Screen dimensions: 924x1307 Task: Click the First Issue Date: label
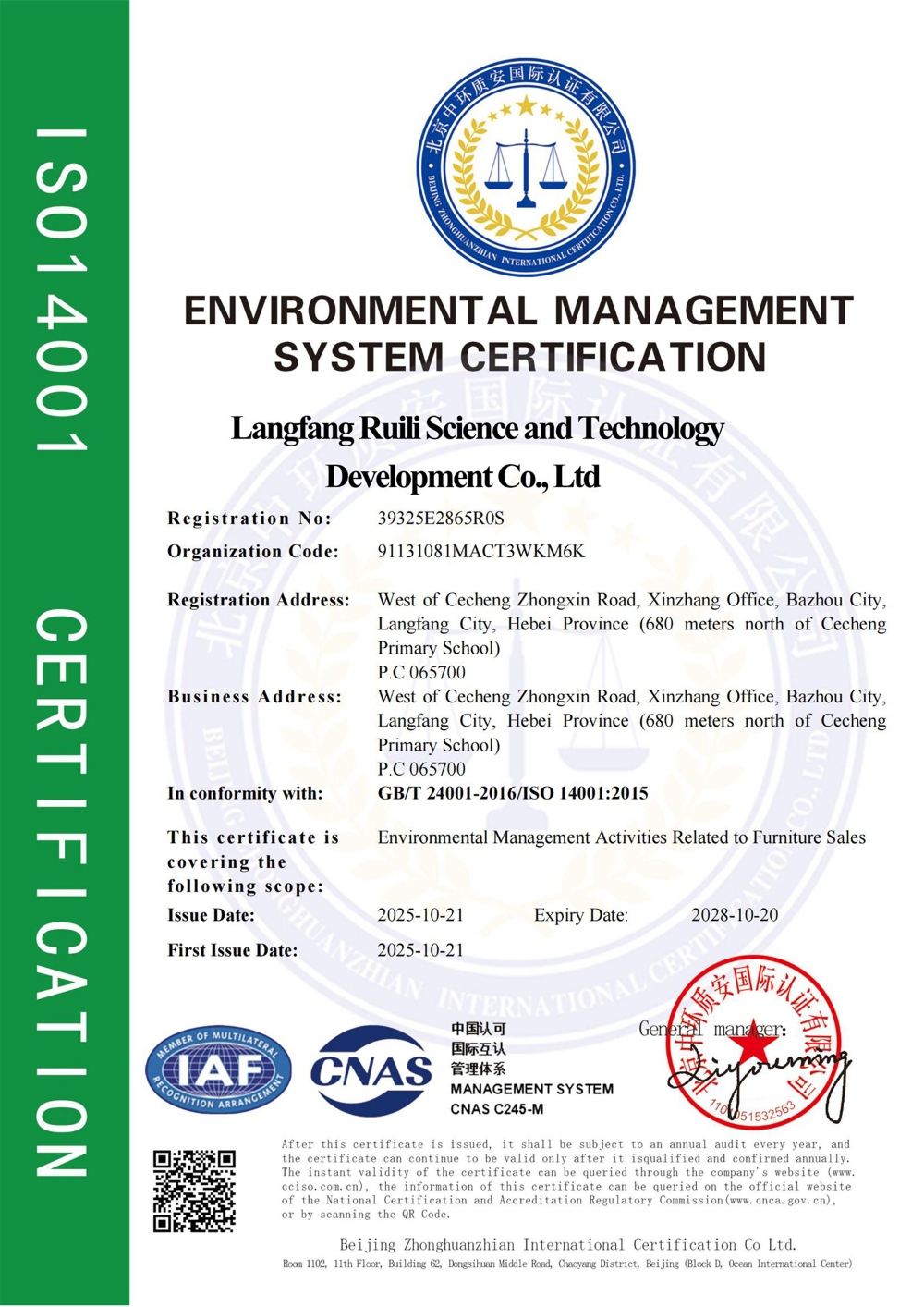233,950
